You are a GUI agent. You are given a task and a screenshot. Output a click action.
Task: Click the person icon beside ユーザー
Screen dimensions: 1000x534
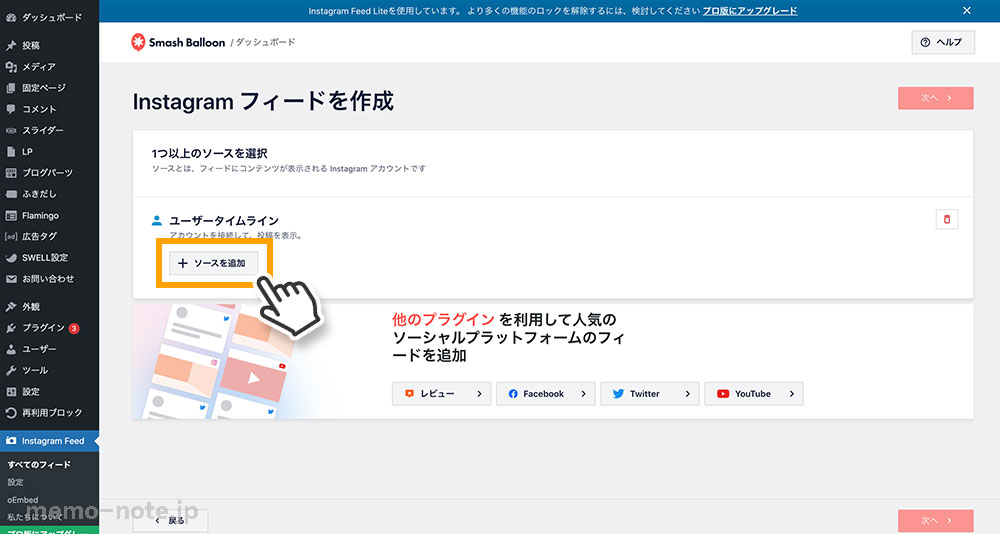tap(11, 349)
